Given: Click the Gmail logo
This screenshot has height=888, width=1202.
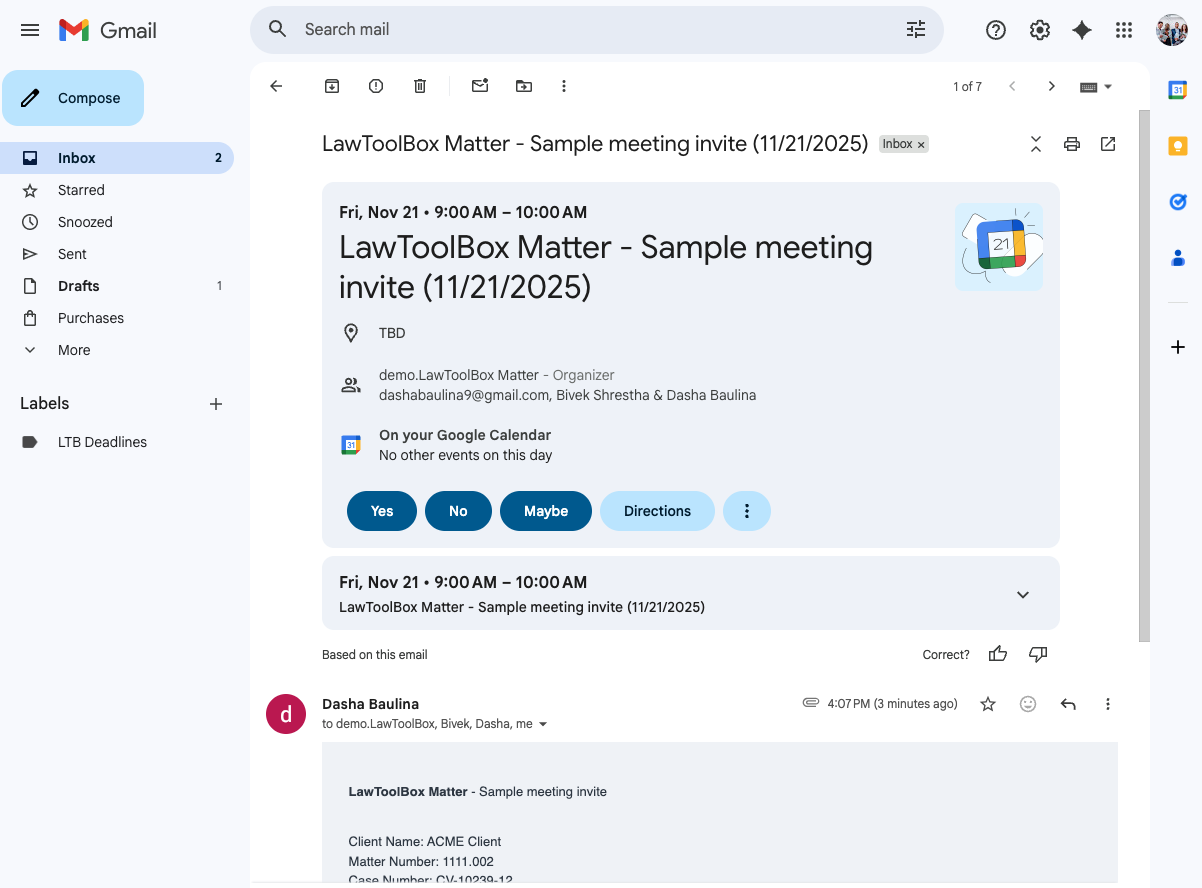Looking at the screenshot, I should click(108, 30).
